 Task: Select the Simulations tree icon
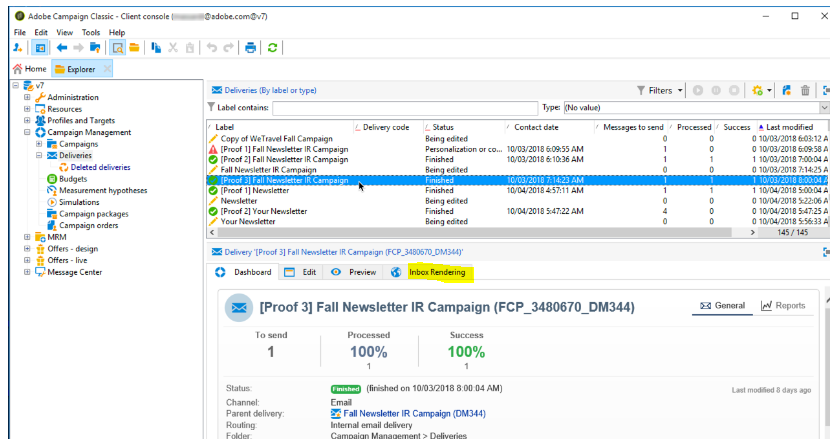pos(51,202)
